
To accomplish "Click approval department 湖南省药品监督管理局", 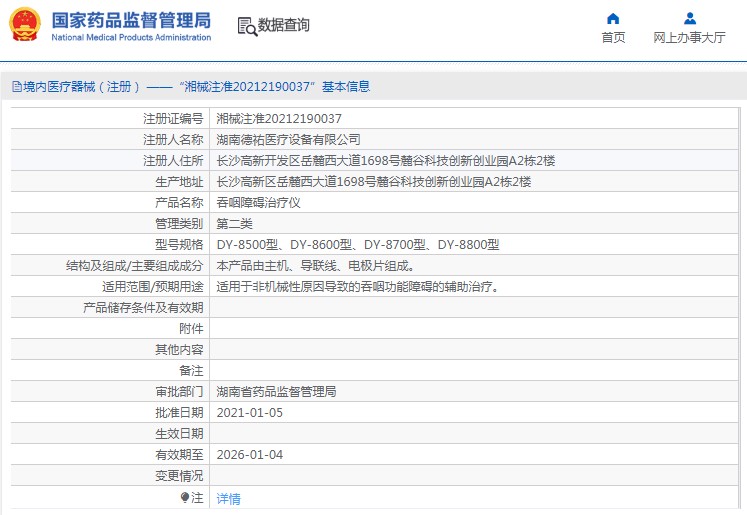I will [276, 392].
